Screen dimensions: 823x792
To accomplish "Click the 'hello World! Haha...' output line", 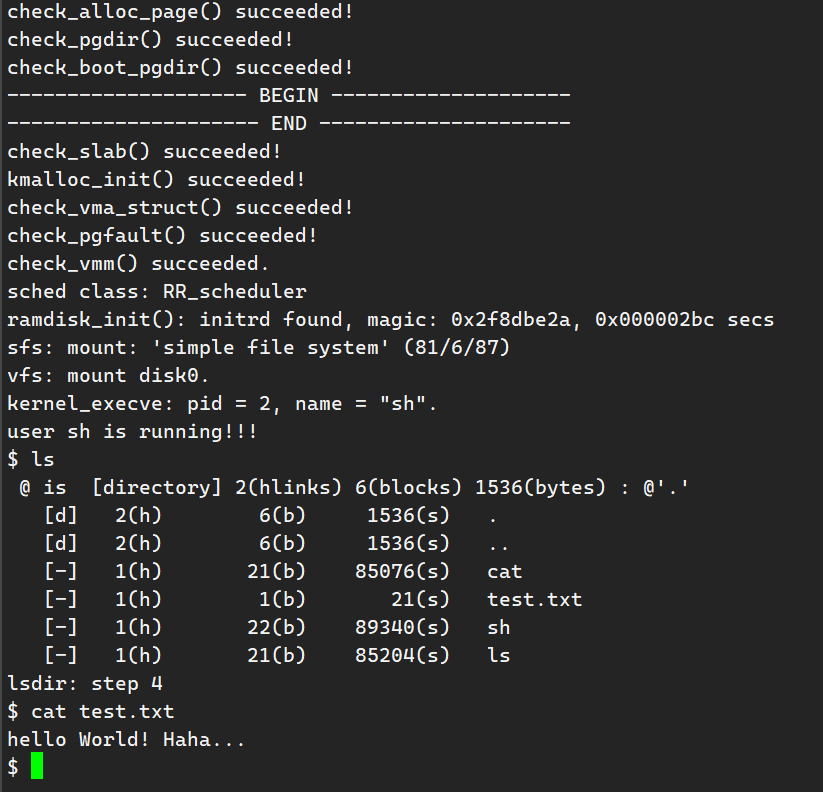I will 126,740.
